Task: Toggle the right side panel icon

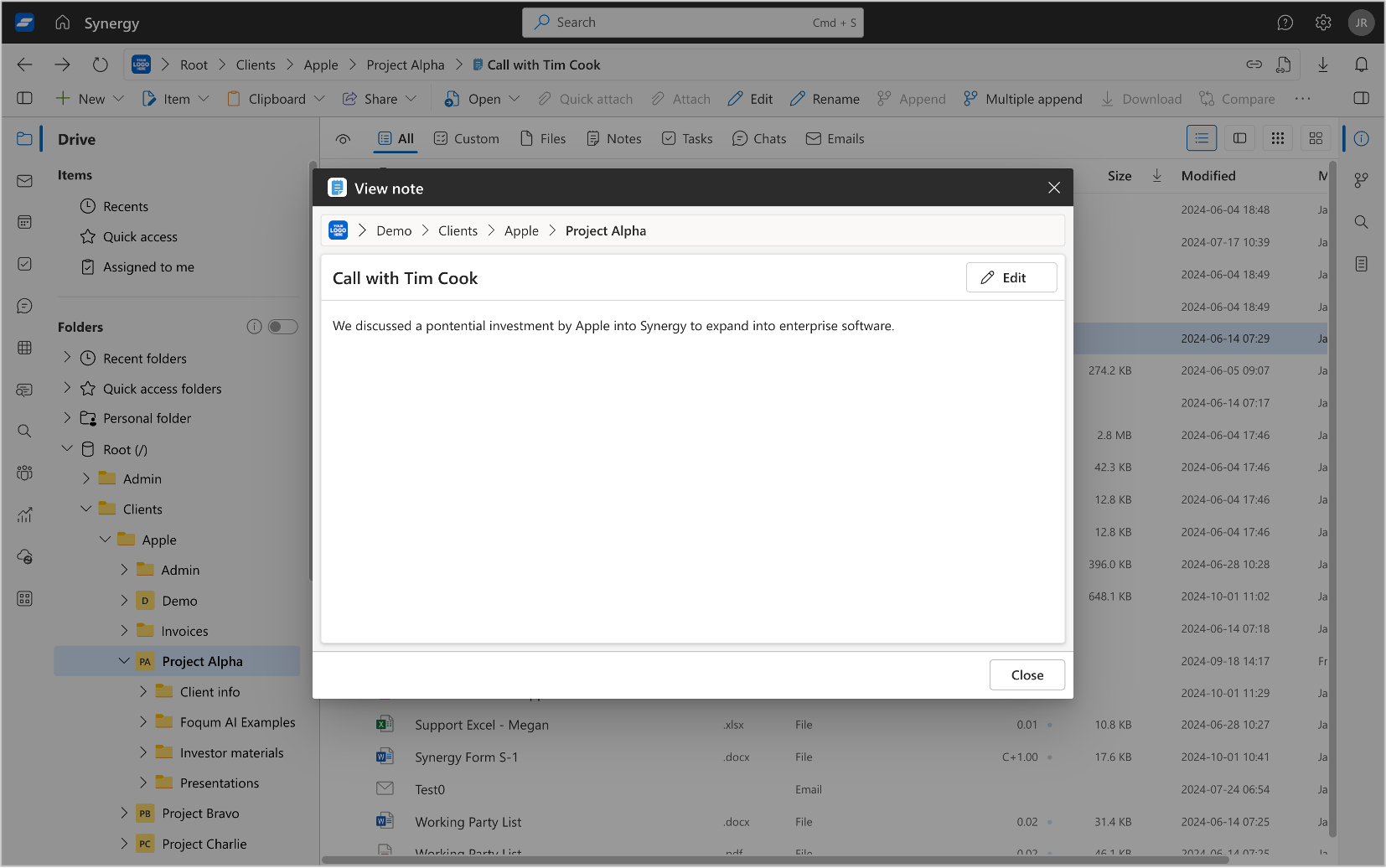Action: tap(1361, 98)
